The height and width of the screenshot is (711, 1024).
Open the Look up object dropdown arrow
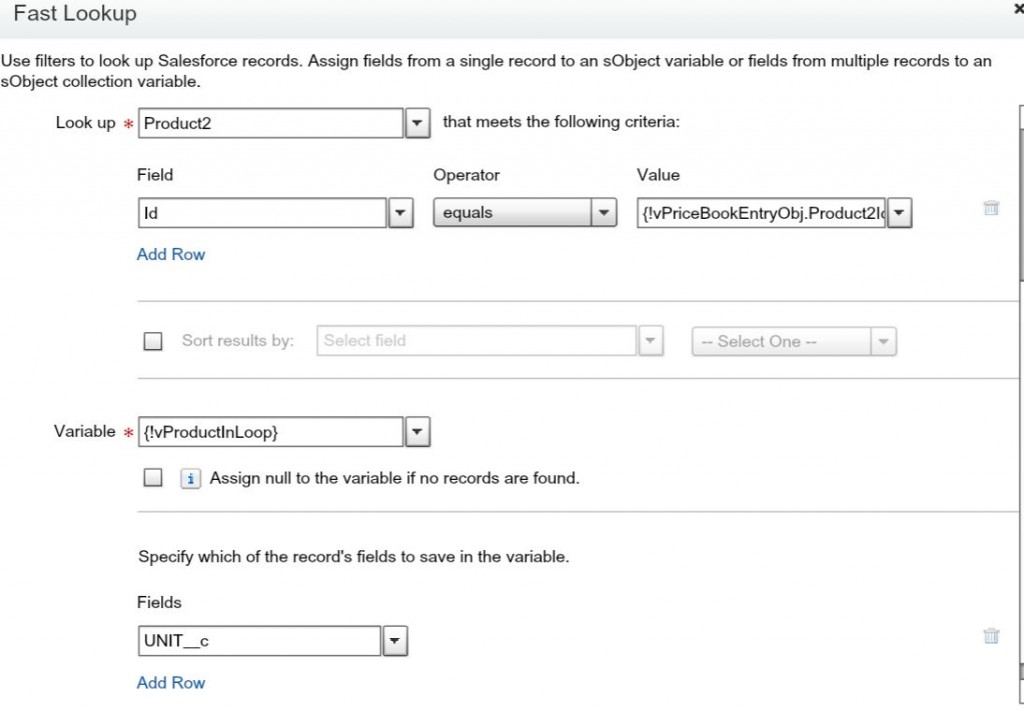(x=417, y=124)
